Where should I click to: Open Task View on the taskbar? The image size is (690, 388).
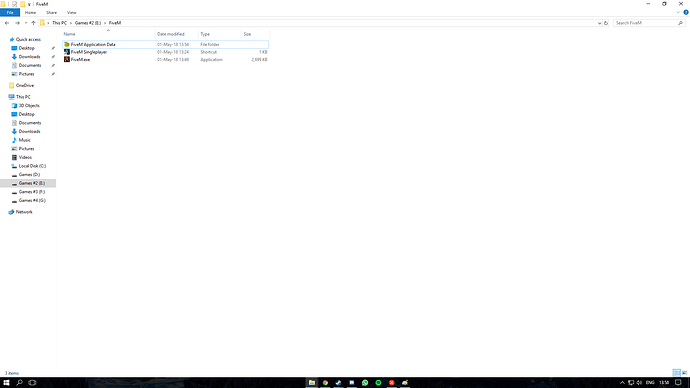[32, 383]
